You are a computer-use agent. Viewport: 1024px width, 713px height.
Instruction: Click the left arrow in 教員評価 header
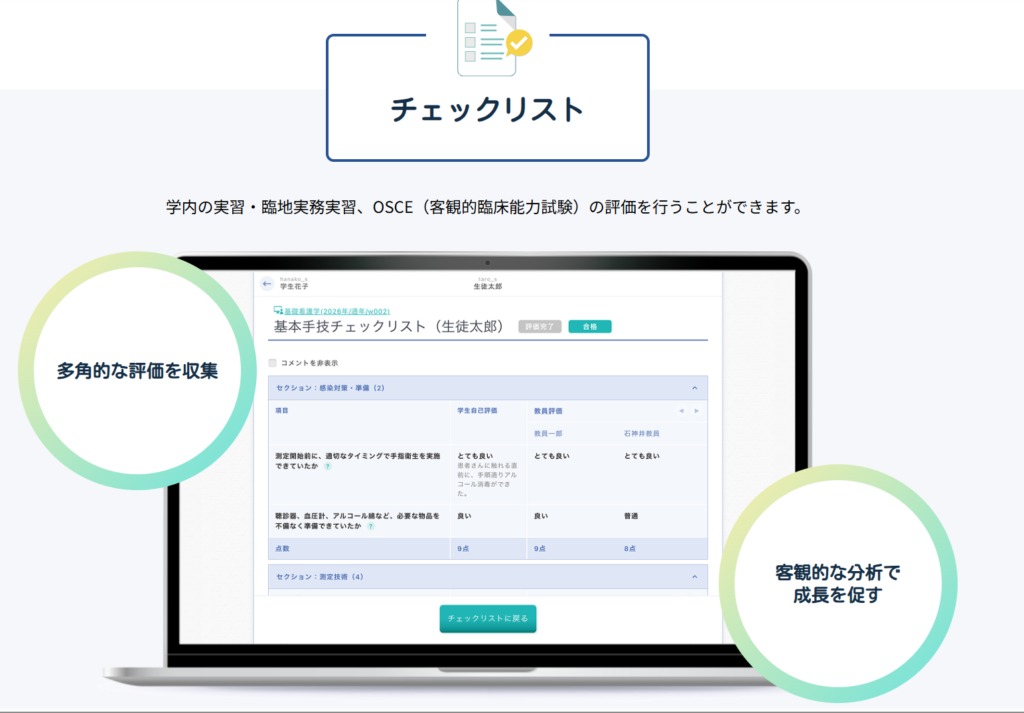click(x=682, y=411)
